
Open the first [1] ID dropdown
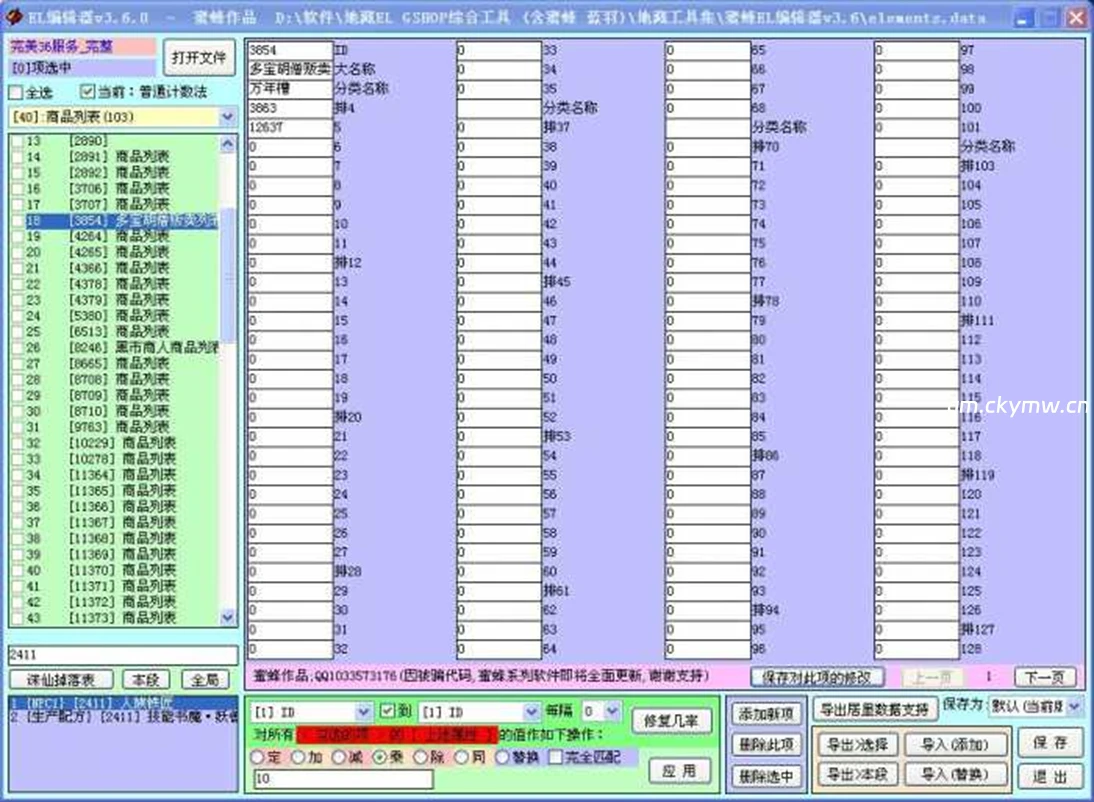[x=363, y=712]
